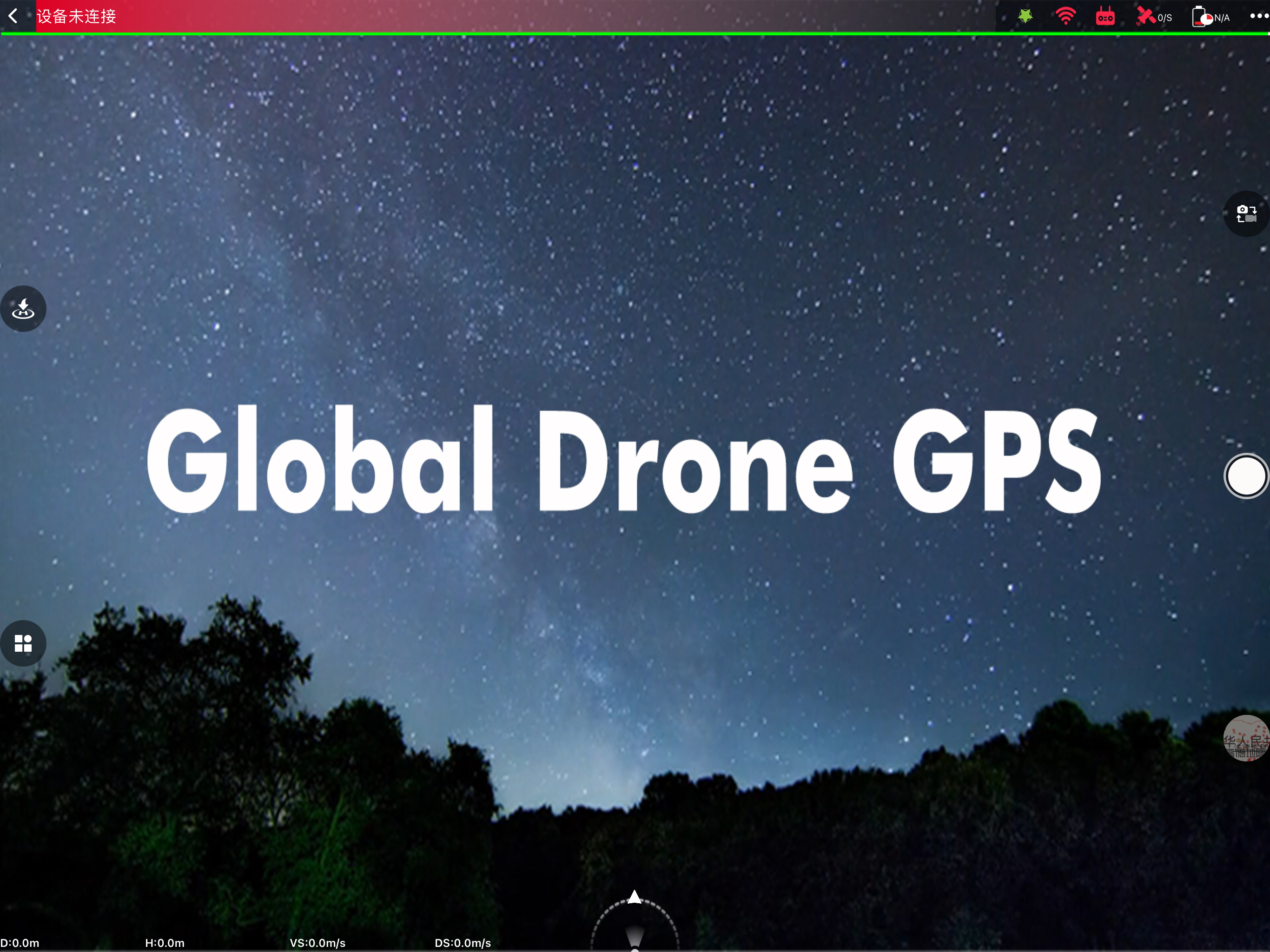
Task: Open the four-square function menu
Action: 23,643
